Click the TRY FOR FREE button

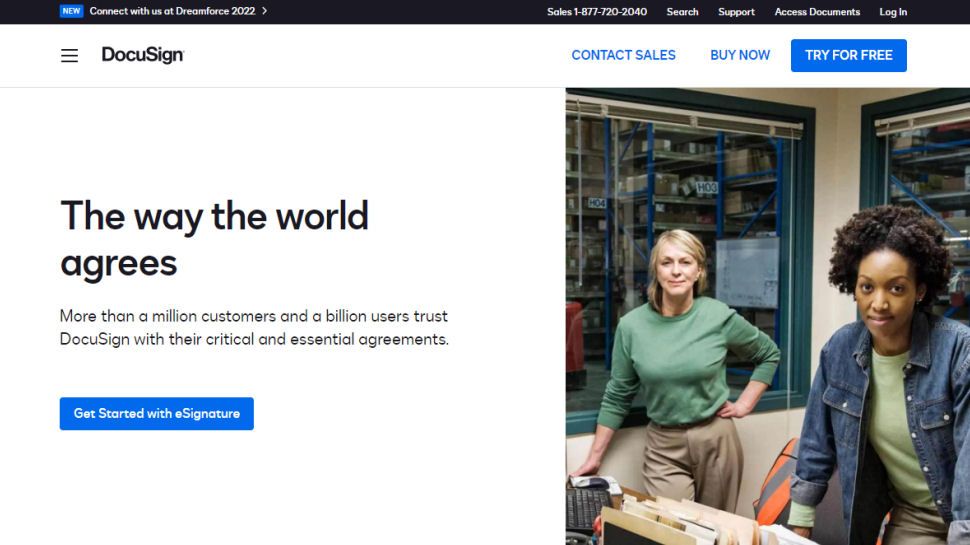(x=849, y=55)
